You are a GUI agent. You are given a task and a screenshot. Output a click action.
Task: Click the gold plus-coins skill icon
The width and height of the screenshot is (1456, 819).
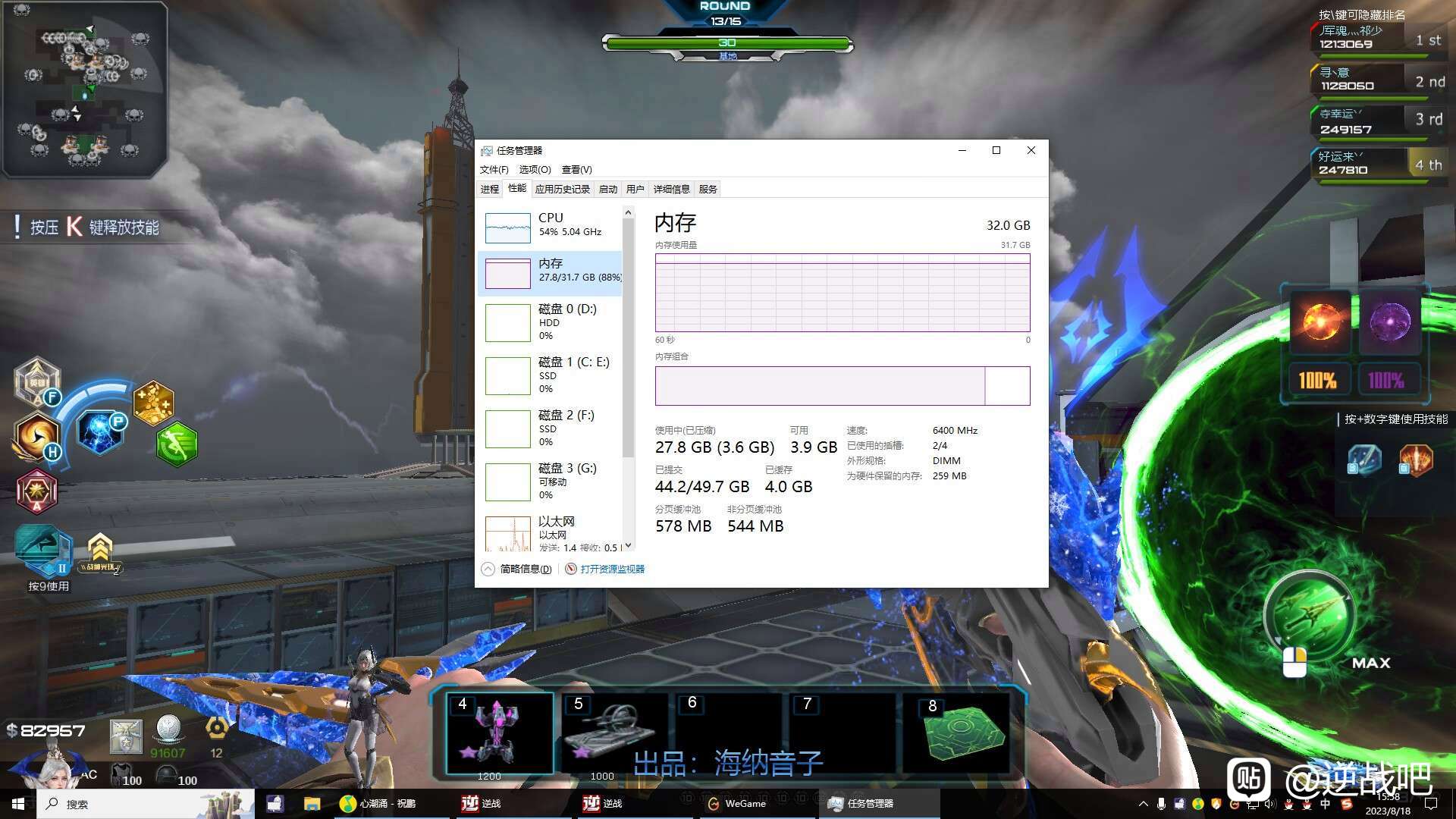pos(154,403)
